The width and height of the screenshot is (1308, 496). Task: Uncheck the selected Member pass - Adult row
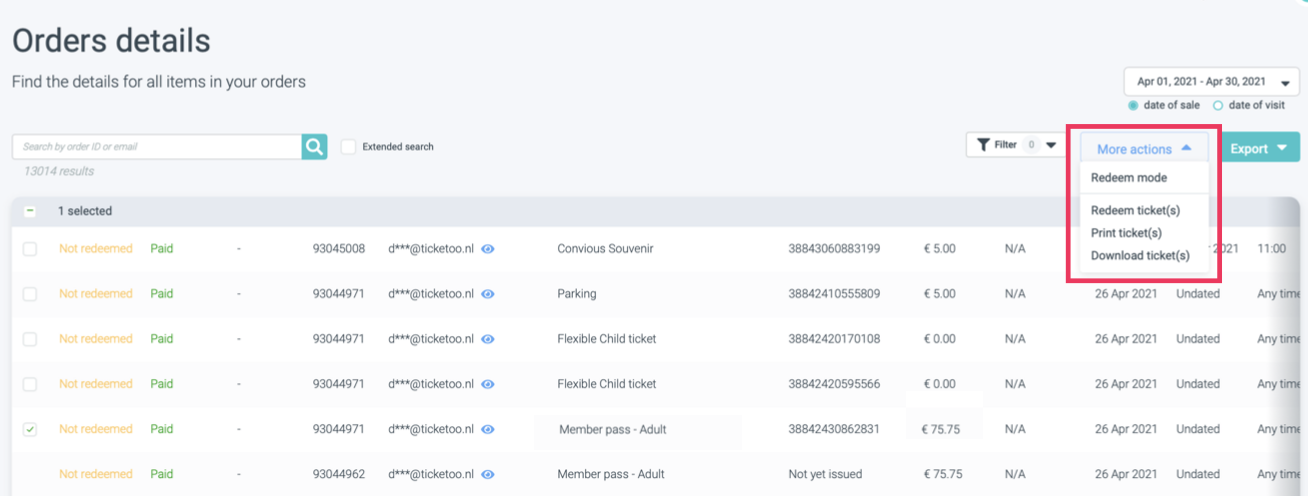click(30, 429)
